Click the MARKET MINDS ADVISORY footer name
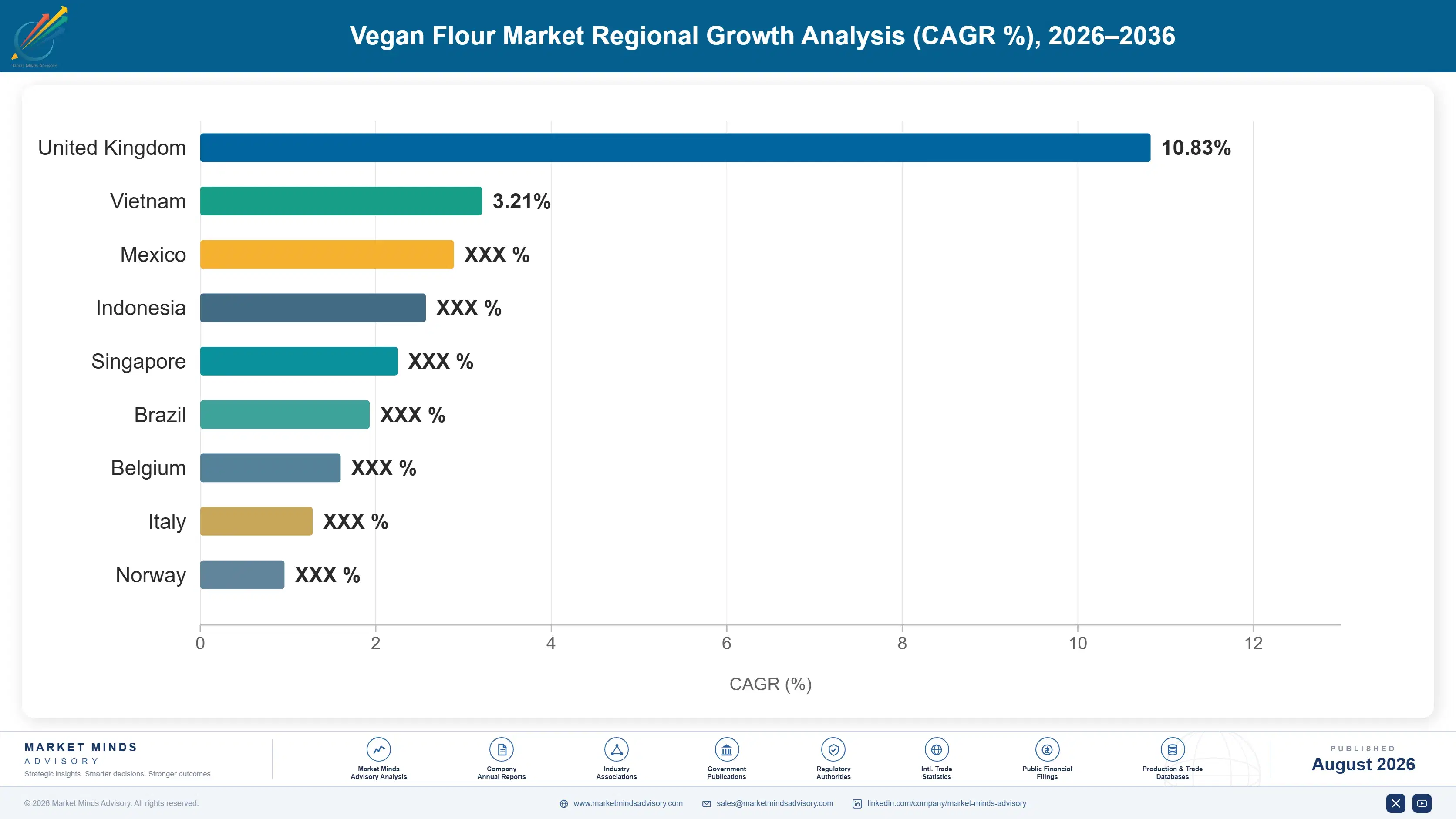This screenshot has width=1456, height=819. (81, 753)
